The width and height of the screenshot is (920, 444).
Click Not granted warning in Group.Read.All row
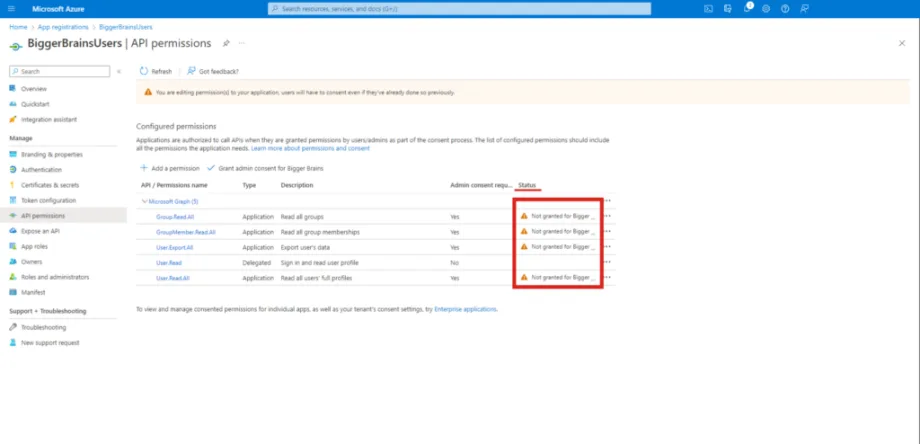pos(557,216)
